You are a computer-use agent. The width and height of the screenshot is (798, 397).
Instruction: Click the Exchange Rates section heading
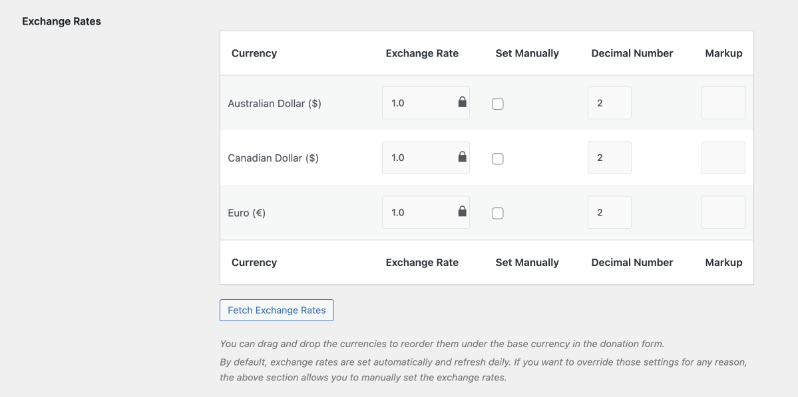tap(62, 21)
